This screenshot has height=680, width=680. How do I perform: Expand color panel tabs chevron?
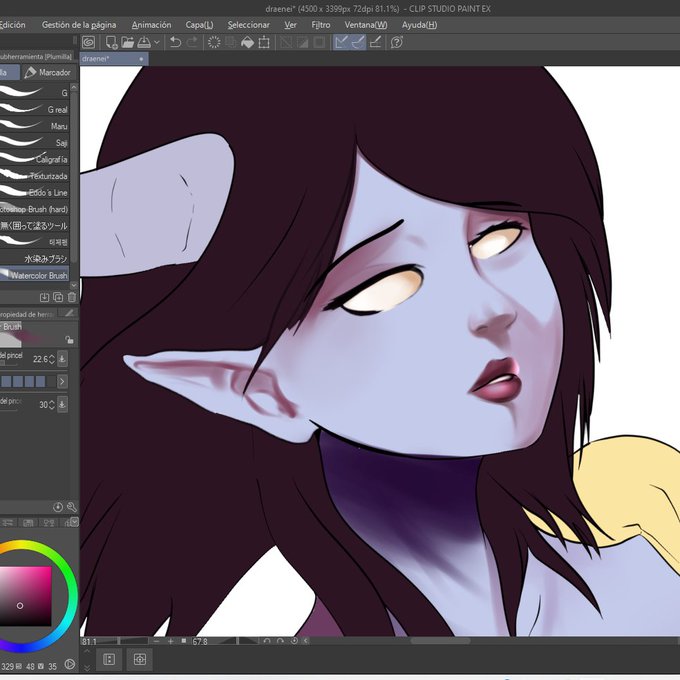75,522
